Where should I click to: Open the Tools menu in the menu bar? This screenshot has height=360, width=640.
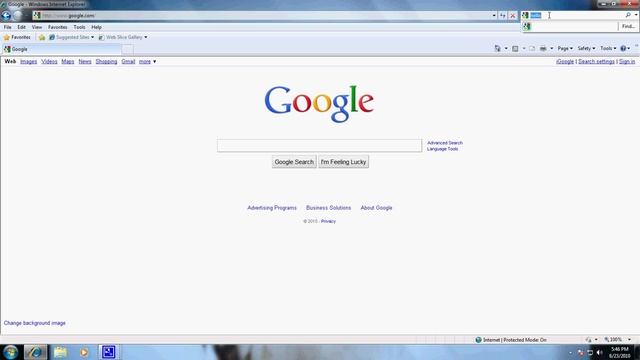tap(79, 27)
